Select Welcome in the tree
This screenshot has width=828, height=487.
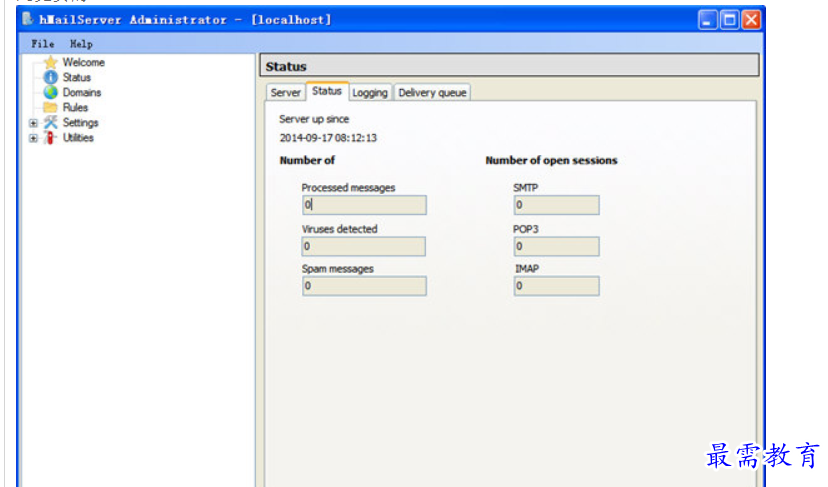(83, 62)
